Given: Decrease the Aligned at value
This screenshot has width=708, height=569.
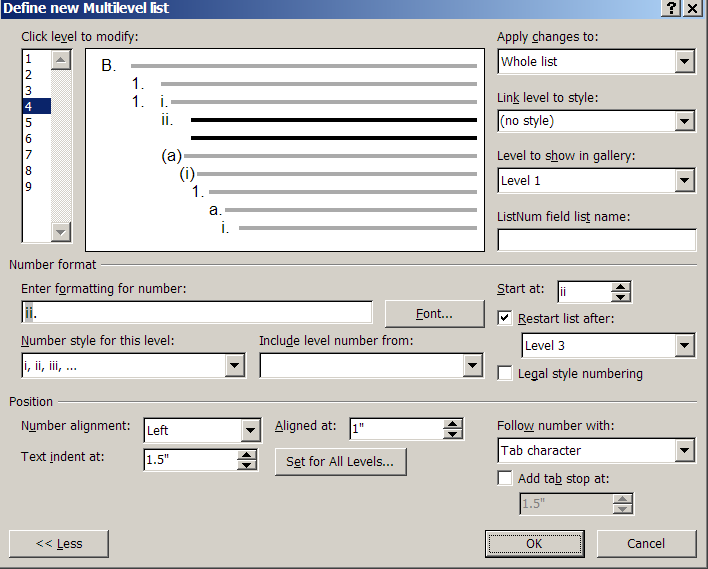Looking at the screenshot, I should (x=452, y=434).
